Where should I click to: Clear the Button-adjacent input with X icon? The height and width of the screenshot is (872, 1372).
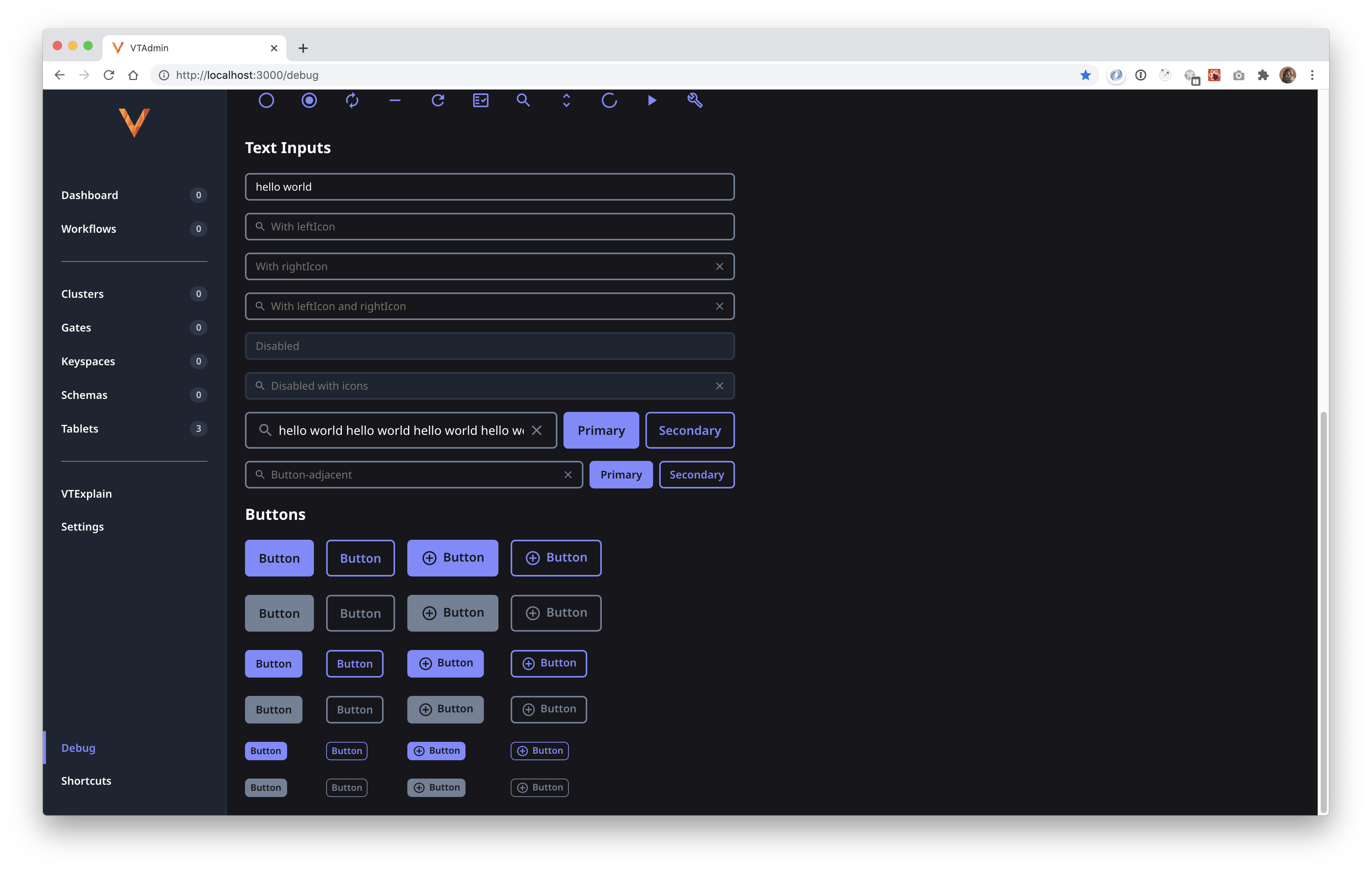[x=567, y=474]
